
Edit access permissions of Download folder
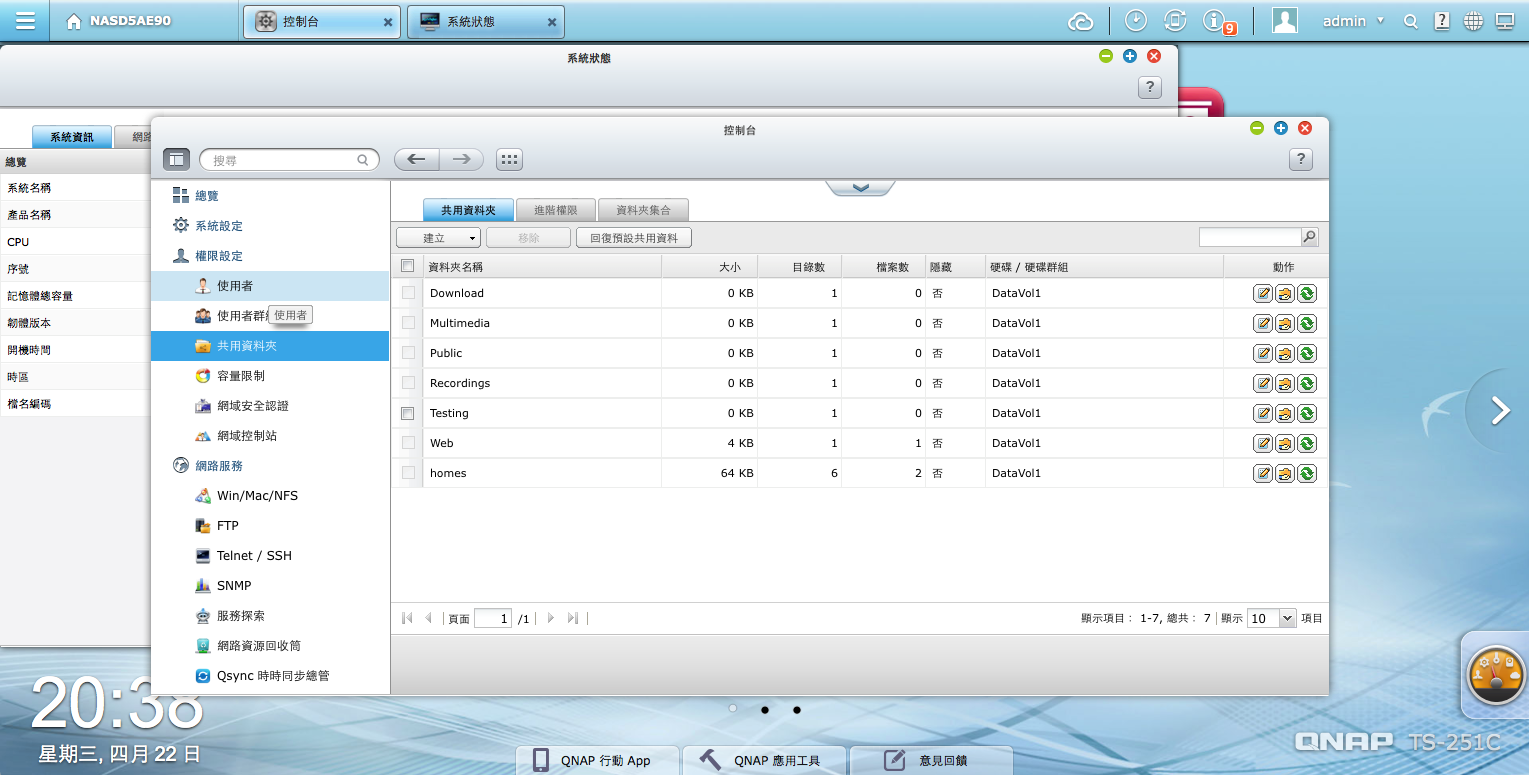1285,294
